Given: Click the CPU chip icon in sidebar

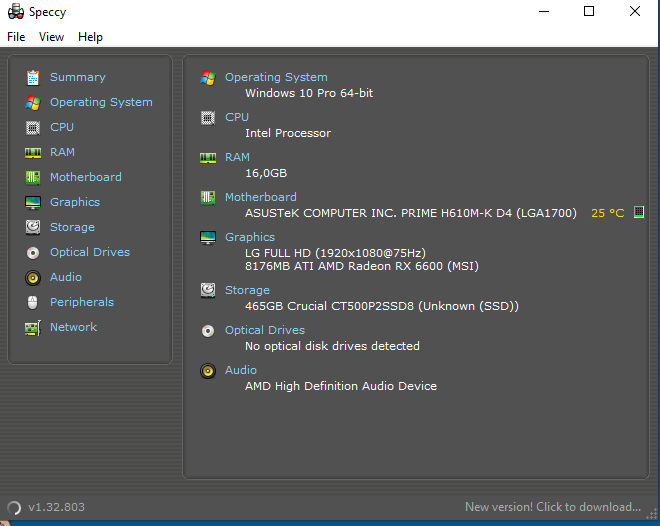Looking at the screenshot, I should [x=33, y=128].
